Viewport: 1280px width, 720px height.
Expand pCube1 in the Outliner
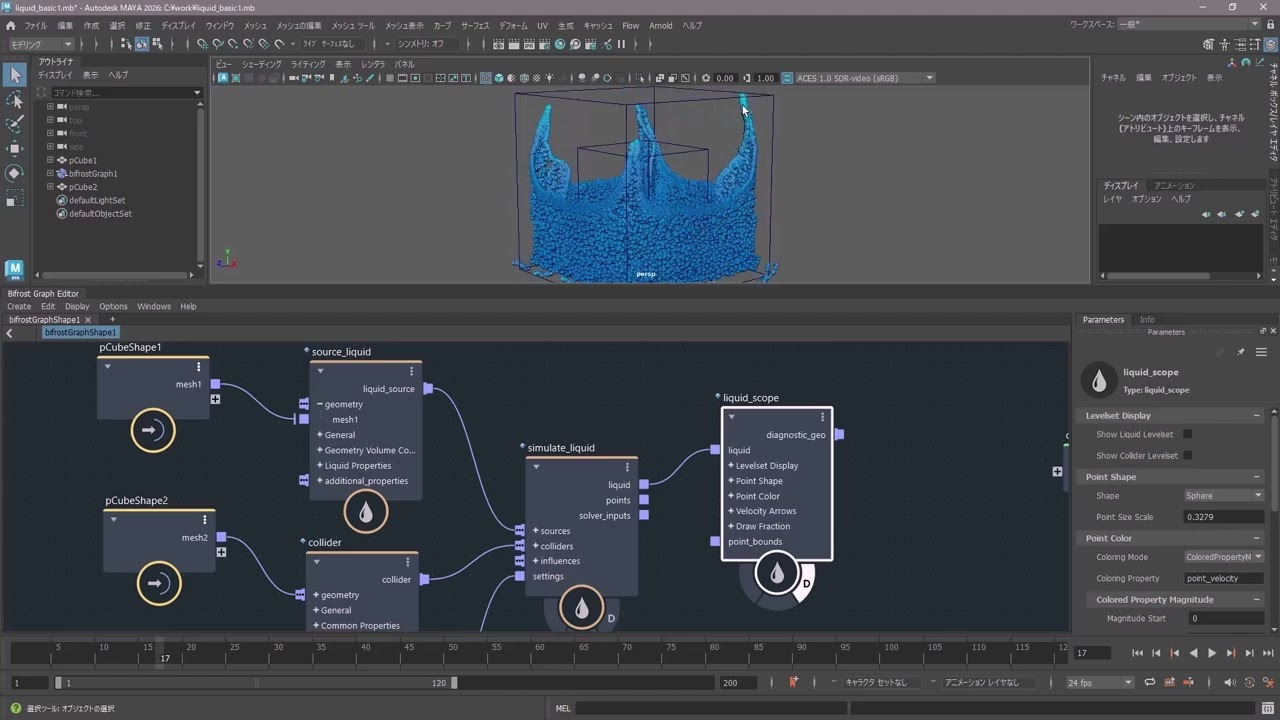(x=50, y=160)
